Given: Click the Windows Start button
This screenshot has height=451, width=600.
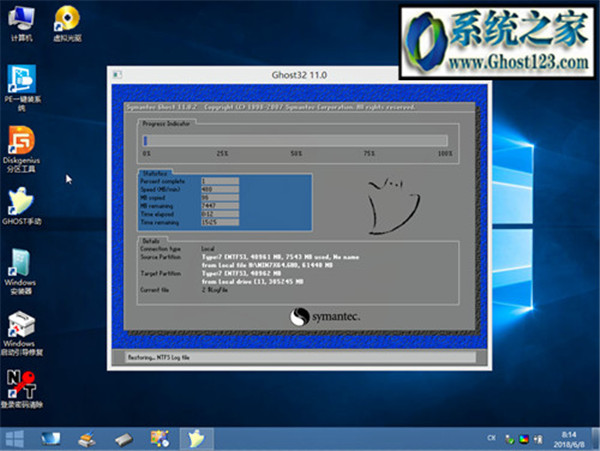Looking at the screenshot, I should [x=15, y=439].
